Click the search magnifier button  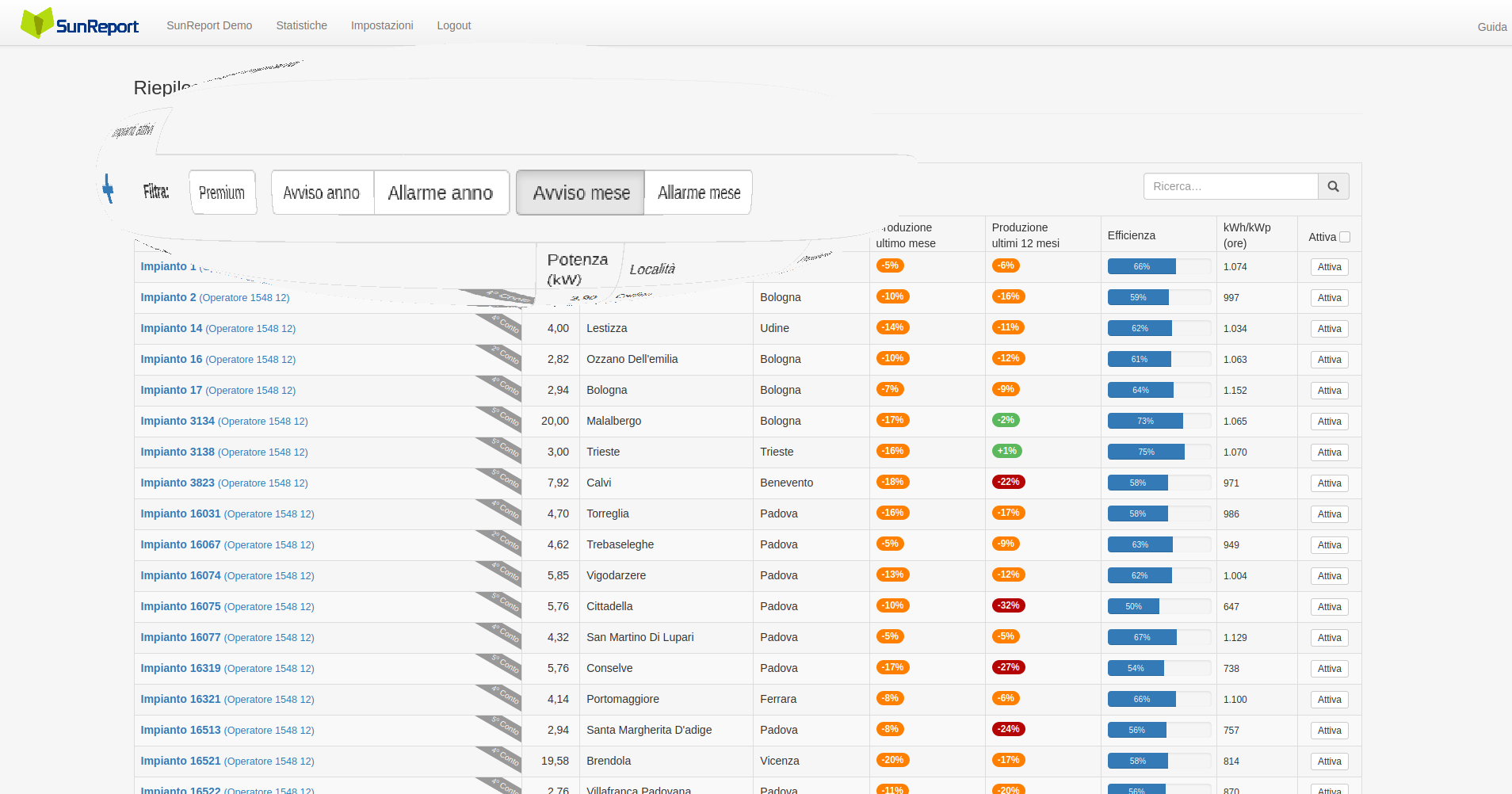coord(1334,186)
